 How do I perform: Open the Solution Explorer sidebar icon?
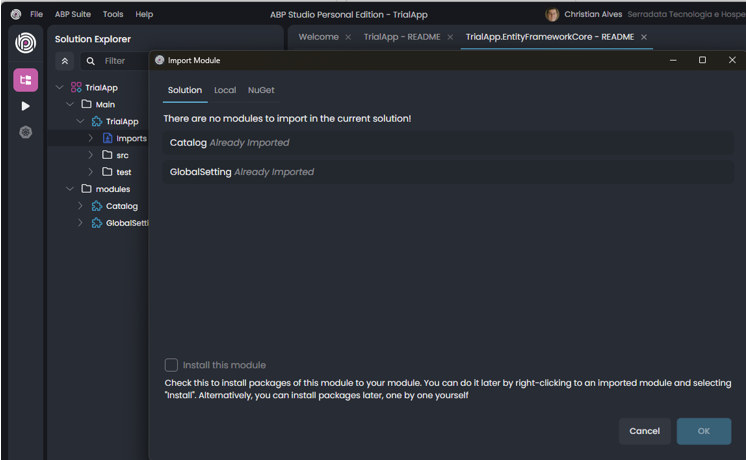tap(25, 80)
